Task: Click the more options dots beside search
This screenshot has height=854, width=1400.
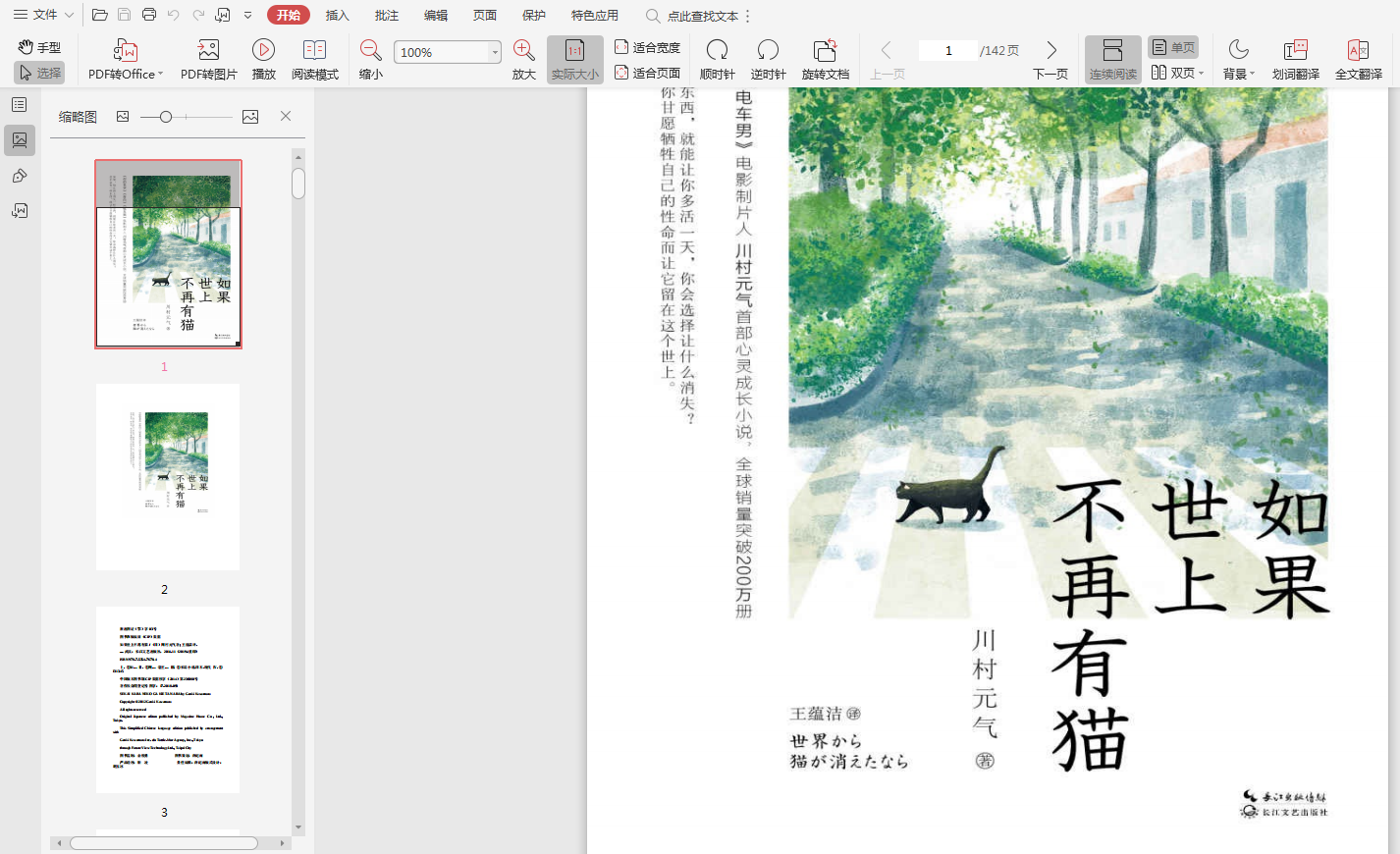Action: point(748,16)
